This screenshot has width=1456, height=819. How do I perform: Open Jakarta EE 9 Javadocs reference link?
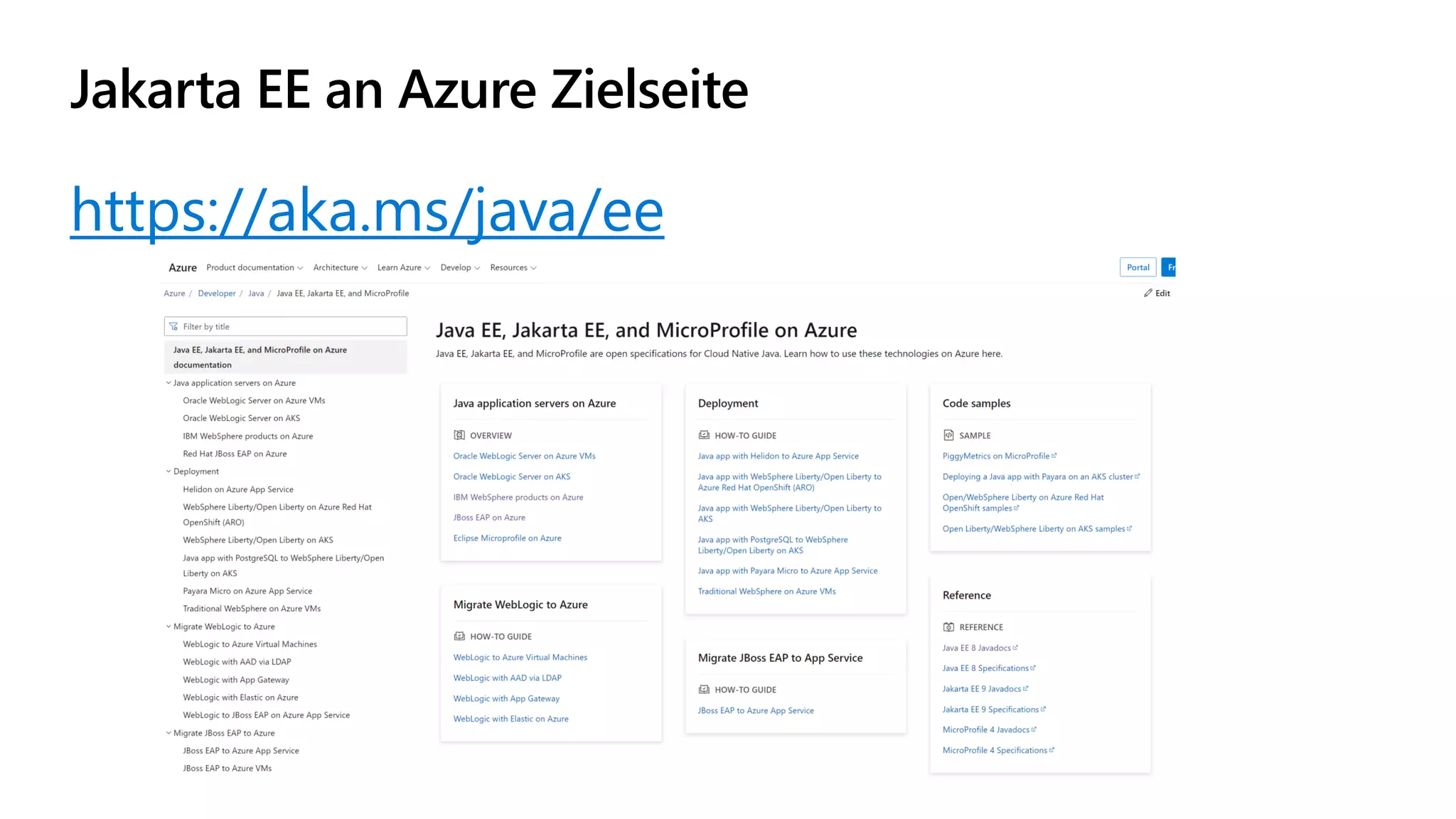pyautogui.click(x=982, y=690)
